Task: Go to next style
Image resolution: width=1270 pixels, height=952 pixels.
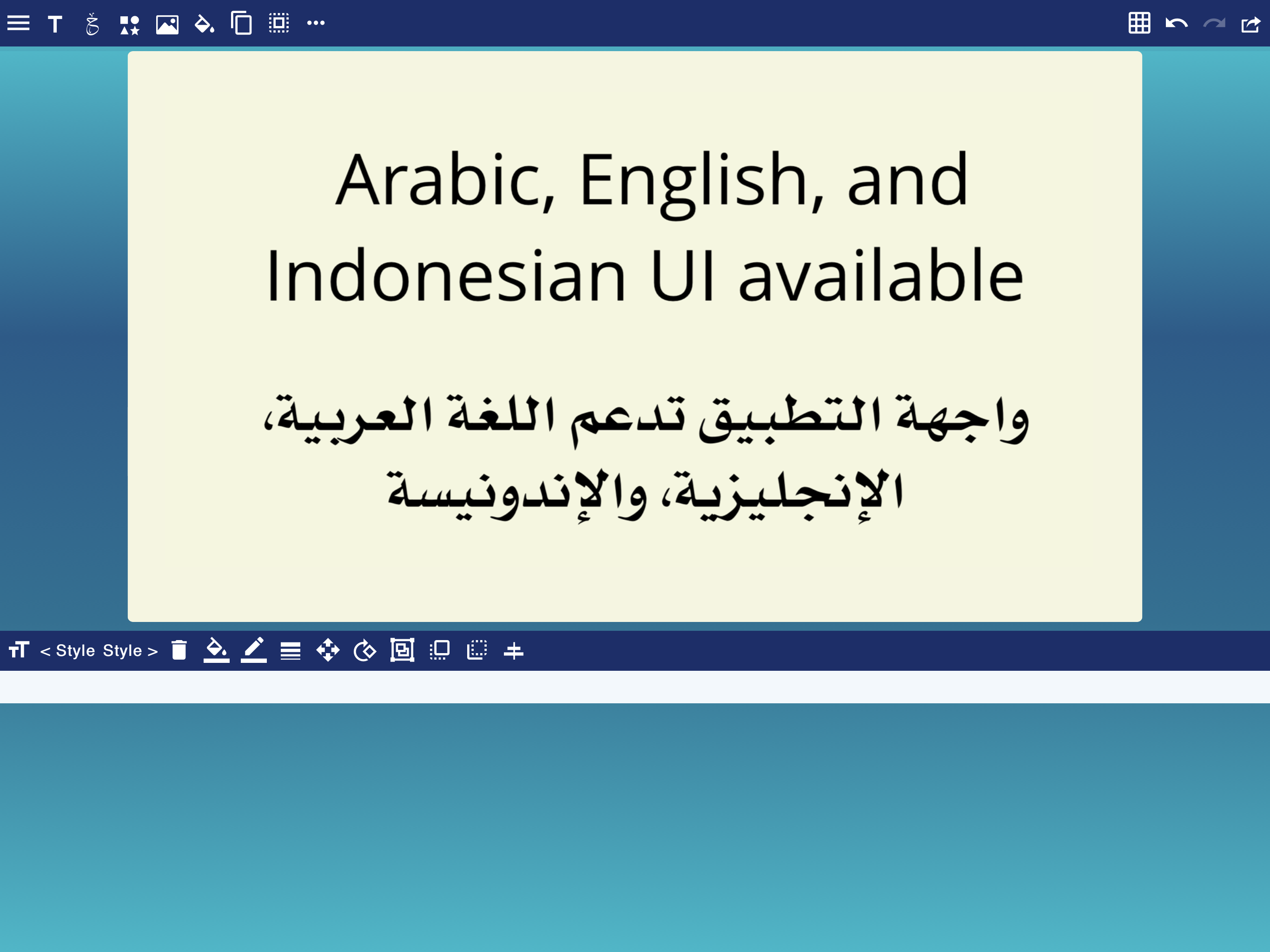Action: 130,651
